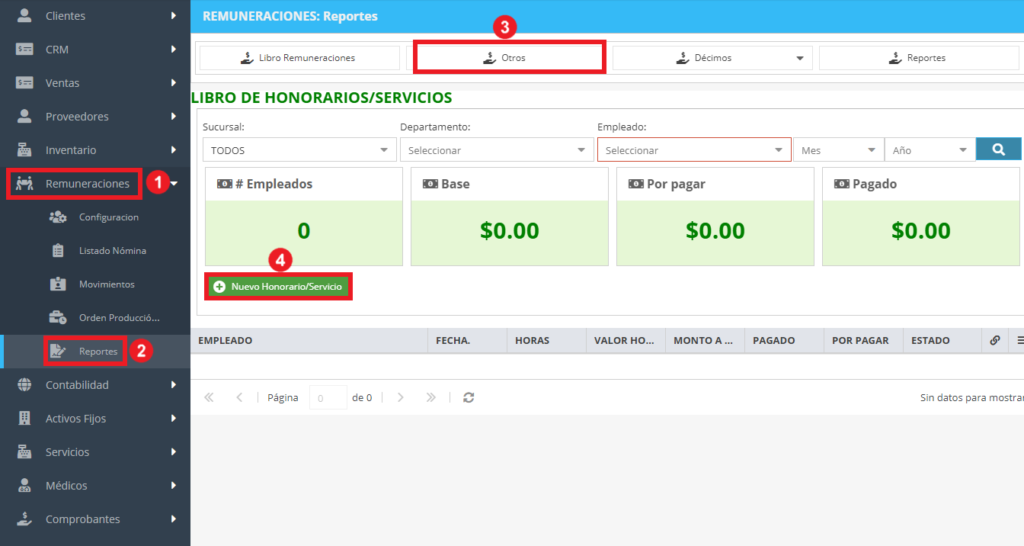1024x546 pixels.
Task: Expand the Ventas sidebar menu
Action: tap(95, 83)
